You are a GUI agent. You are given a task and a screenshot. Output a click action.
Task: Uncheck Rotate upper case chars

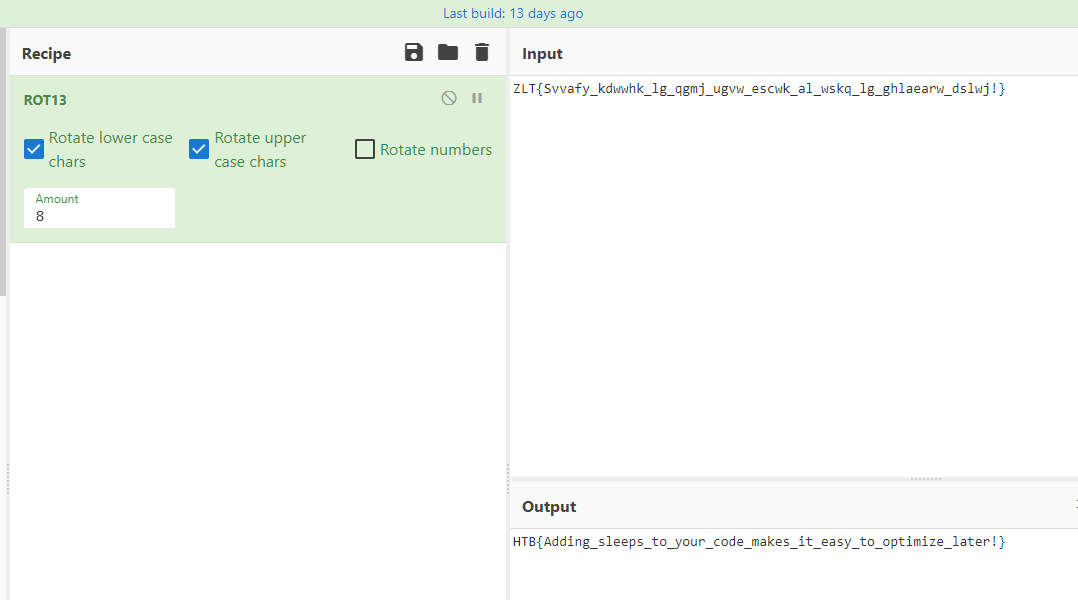(199, 149)
